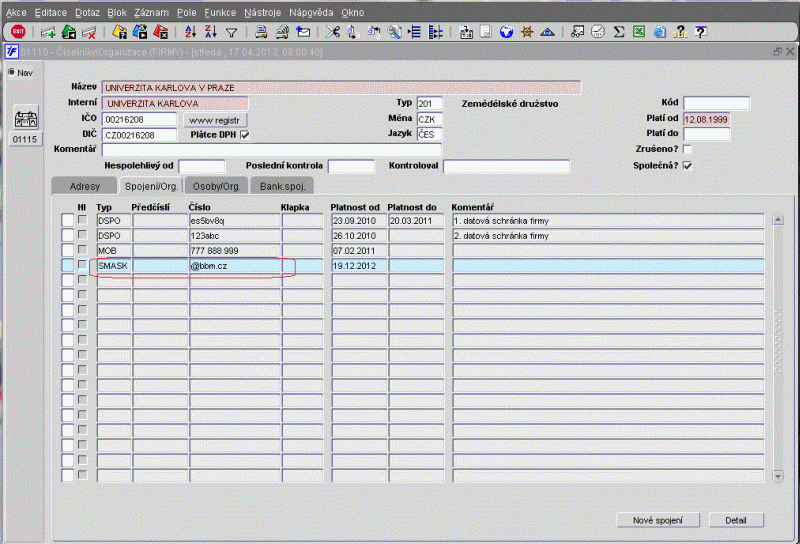
Task: Click the yellow enter query icon
Action: pos(119,32)
